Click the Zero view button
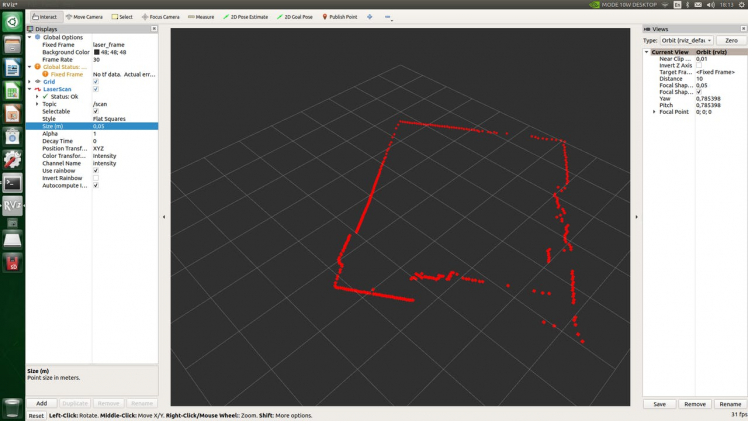 coord(731,41)
